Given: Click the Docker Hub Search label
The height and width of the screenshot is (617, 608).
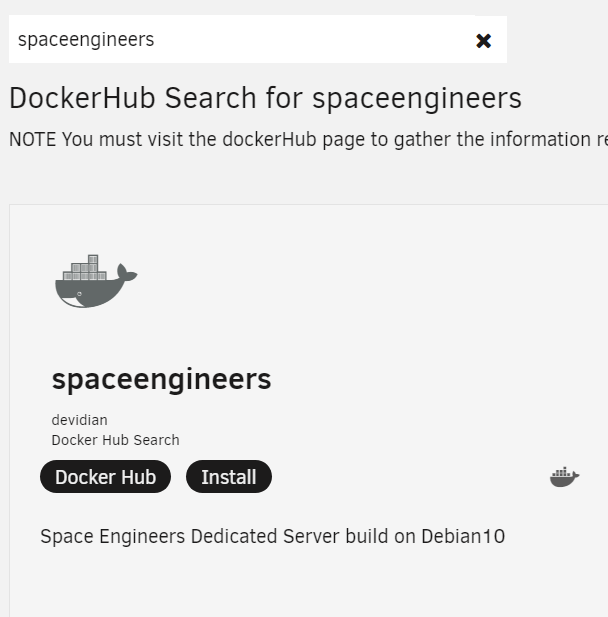Looking at the screenshot, I should click(x=115, y=440).
